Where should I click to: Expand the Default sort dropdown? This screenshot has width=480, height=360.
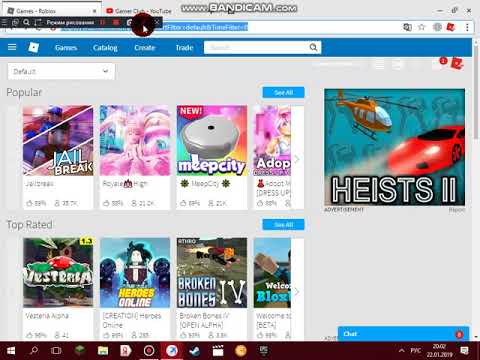pos(61,71)
